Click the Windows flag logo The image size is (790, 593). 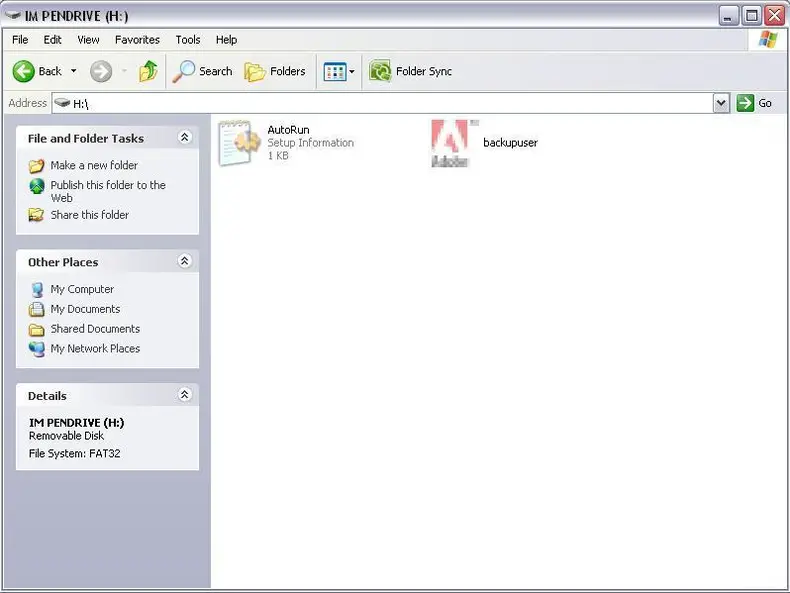[768, 39]
